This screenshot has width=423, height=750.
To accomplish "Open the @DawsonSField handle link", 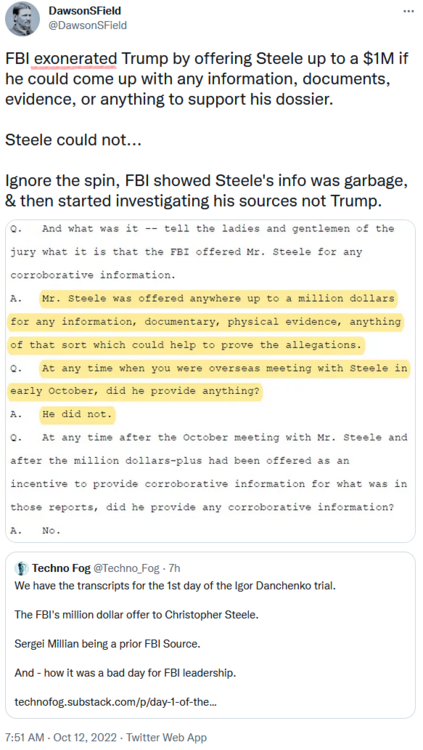I will click(88, 25).
